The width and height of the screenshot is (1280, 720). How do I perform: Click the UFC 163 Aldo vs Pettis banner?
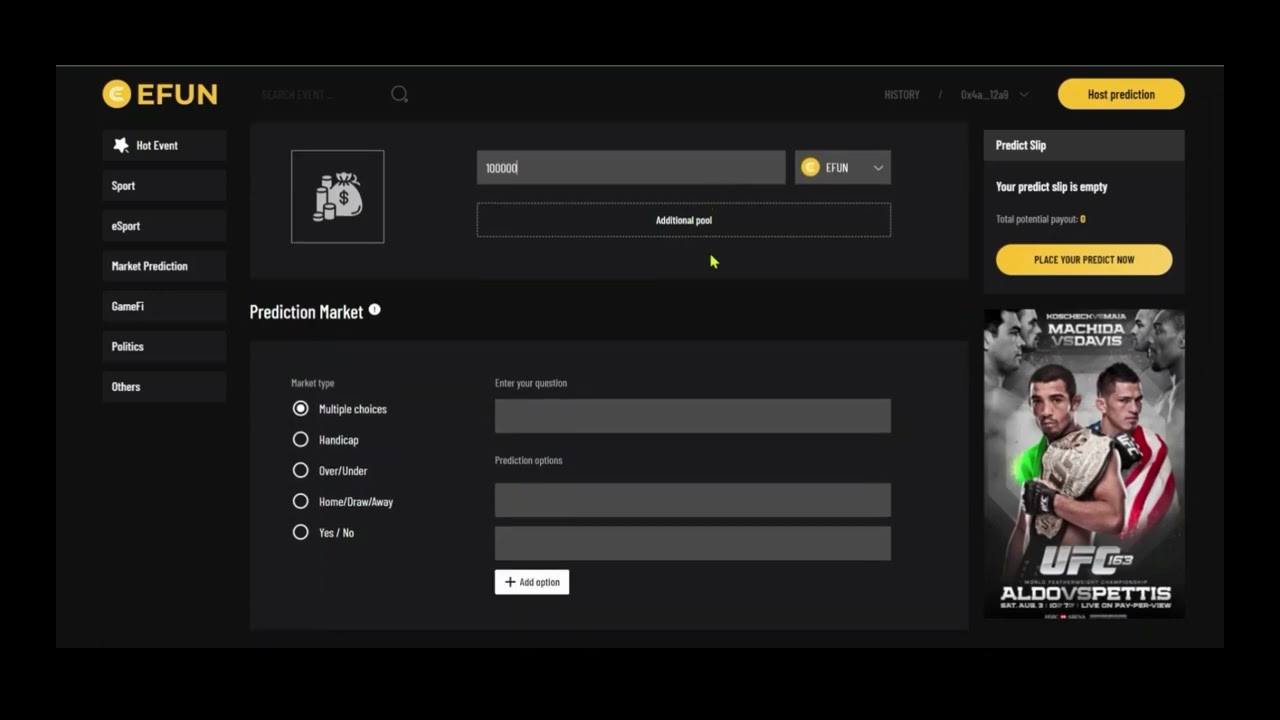coord(1084,464)
